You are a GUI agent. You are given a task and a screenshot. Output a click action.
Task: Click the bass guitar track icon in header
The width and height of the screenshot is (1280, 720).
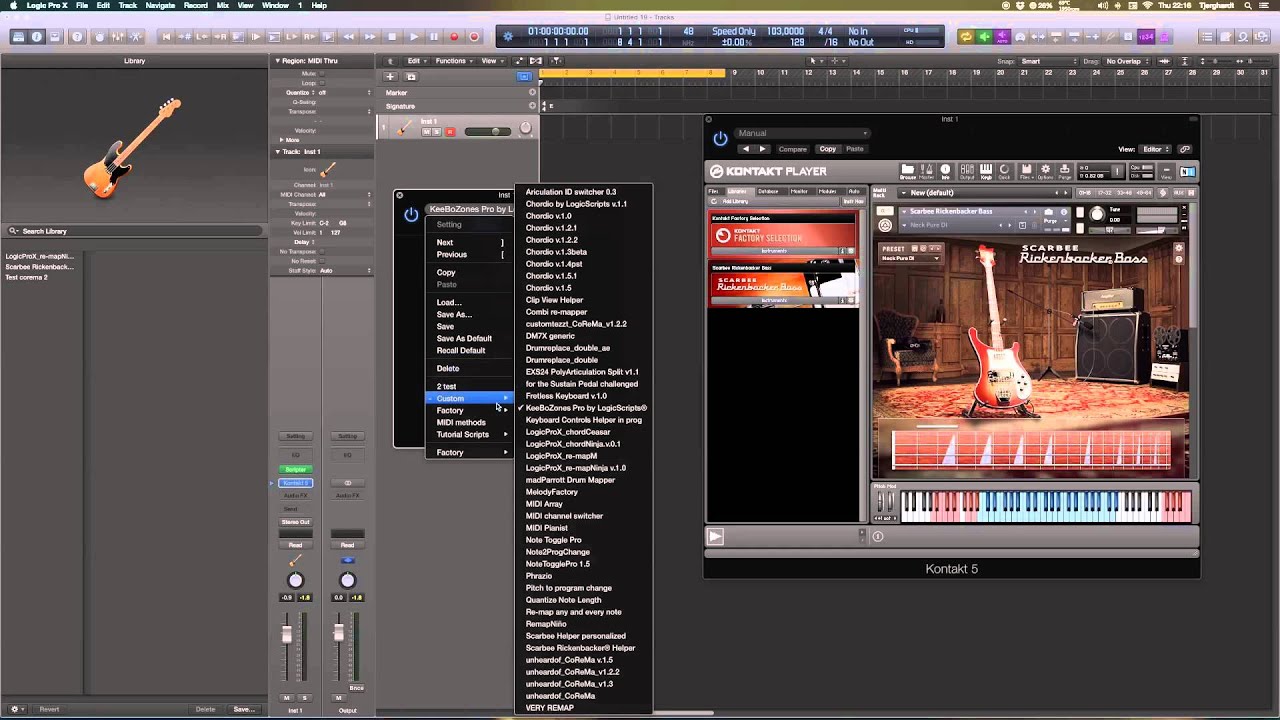[x=403, y=127]
